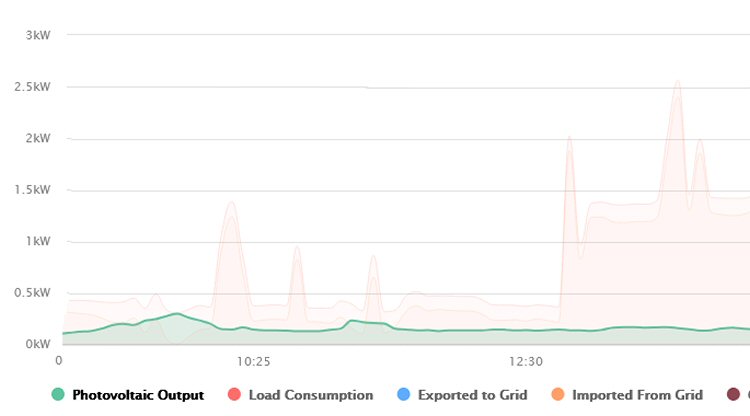Click the 3kW y-axis label
This screenshot has height=416, width=750.
click(x=37, y=35)
